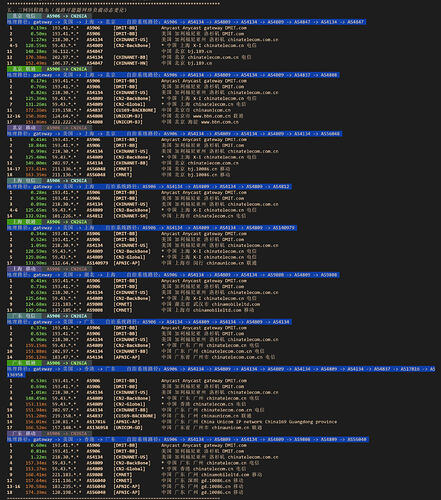Viewport: 441px width, 500px height.
Task: Select the 上海 电信 section label
Action: point(24,181)
